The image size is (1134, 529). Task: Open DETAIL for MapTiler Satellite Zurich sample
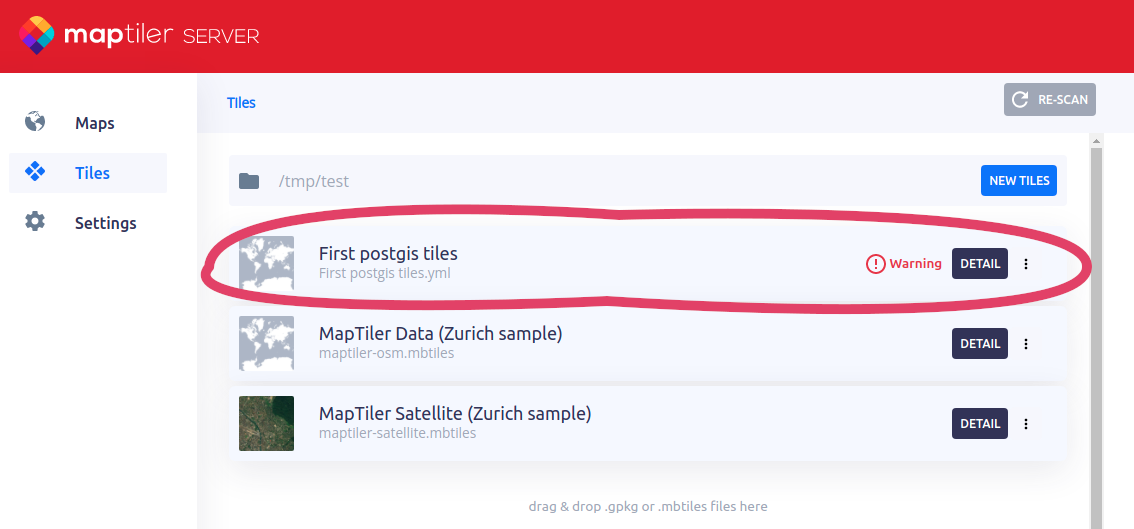980,423
